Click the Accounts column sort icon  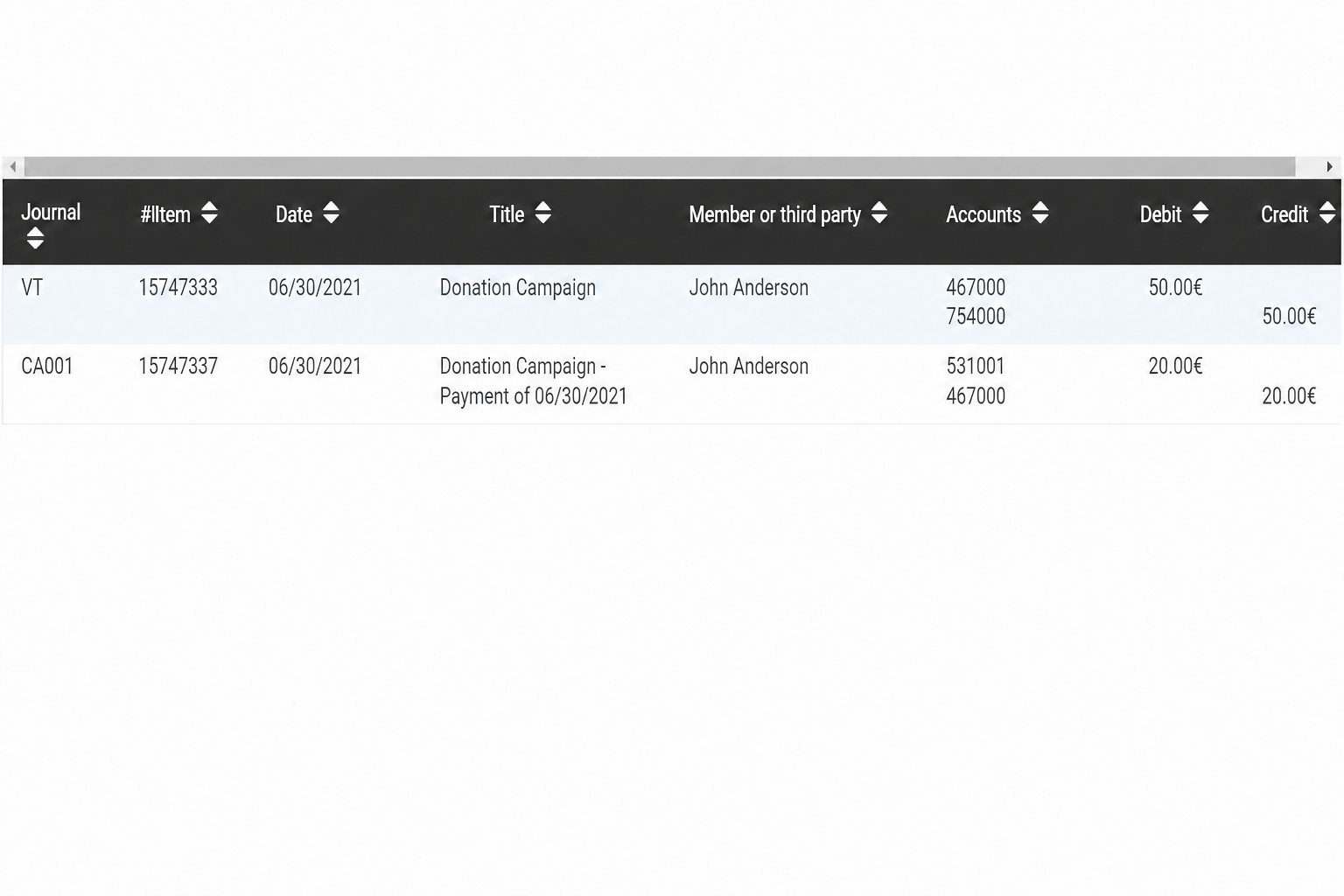[x=1040, y=213]
